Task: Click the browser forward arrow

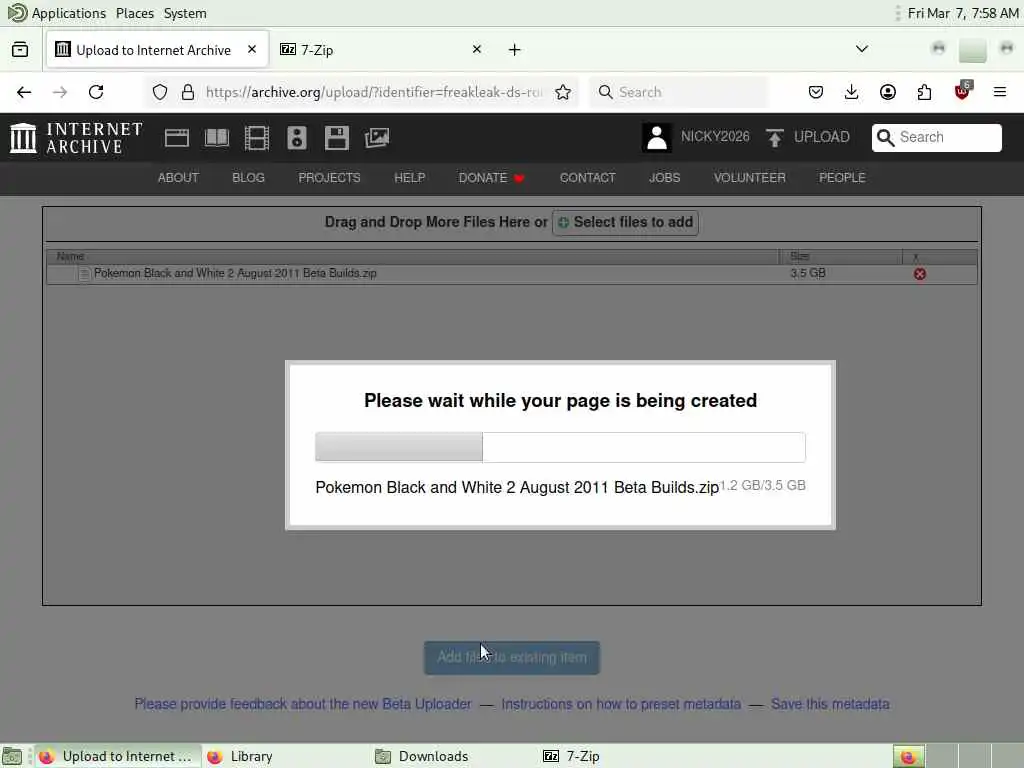Action: click(60, 92)
